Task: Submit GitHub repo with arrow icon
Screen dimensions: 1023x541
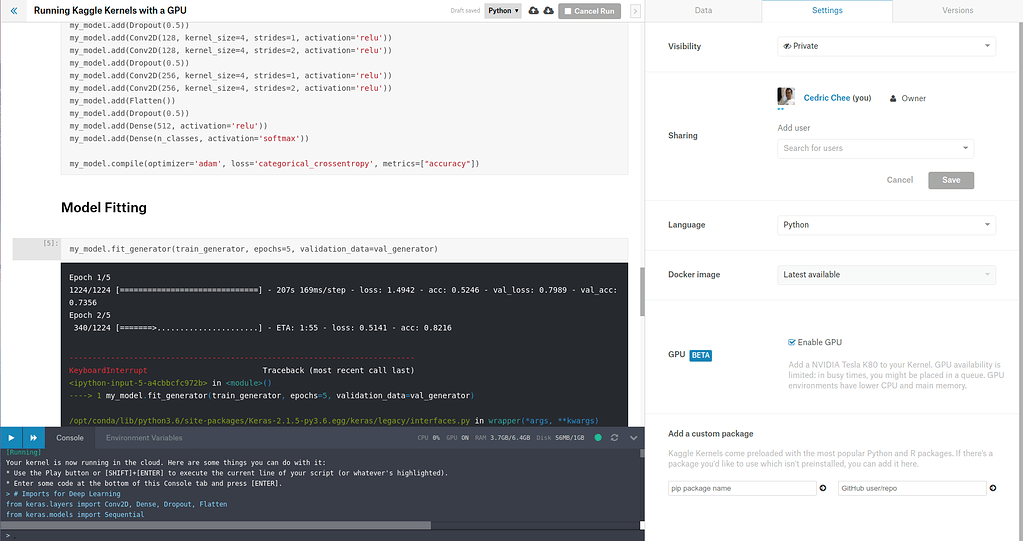Action: coord(994,488)
